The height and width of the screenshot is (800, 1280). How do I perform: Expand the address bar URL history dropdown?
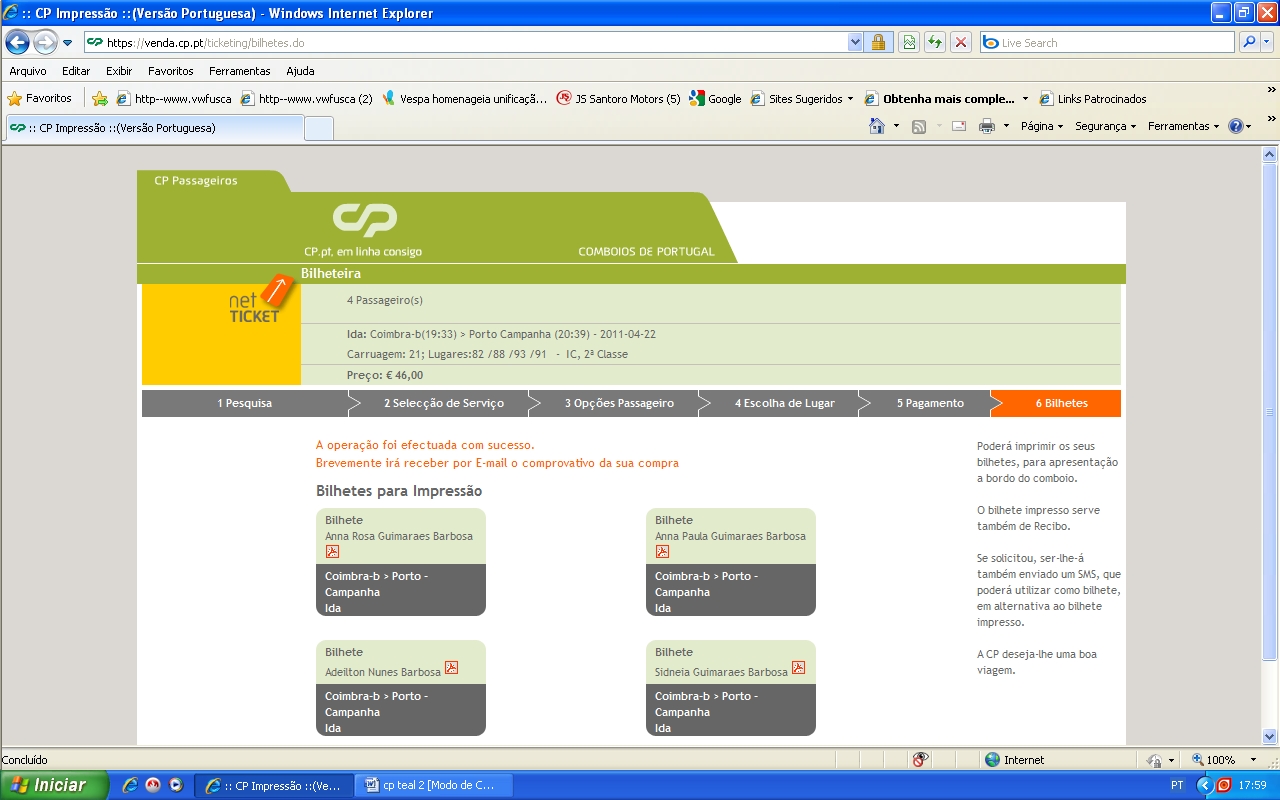pyautogui.click(x=855, y=42)
